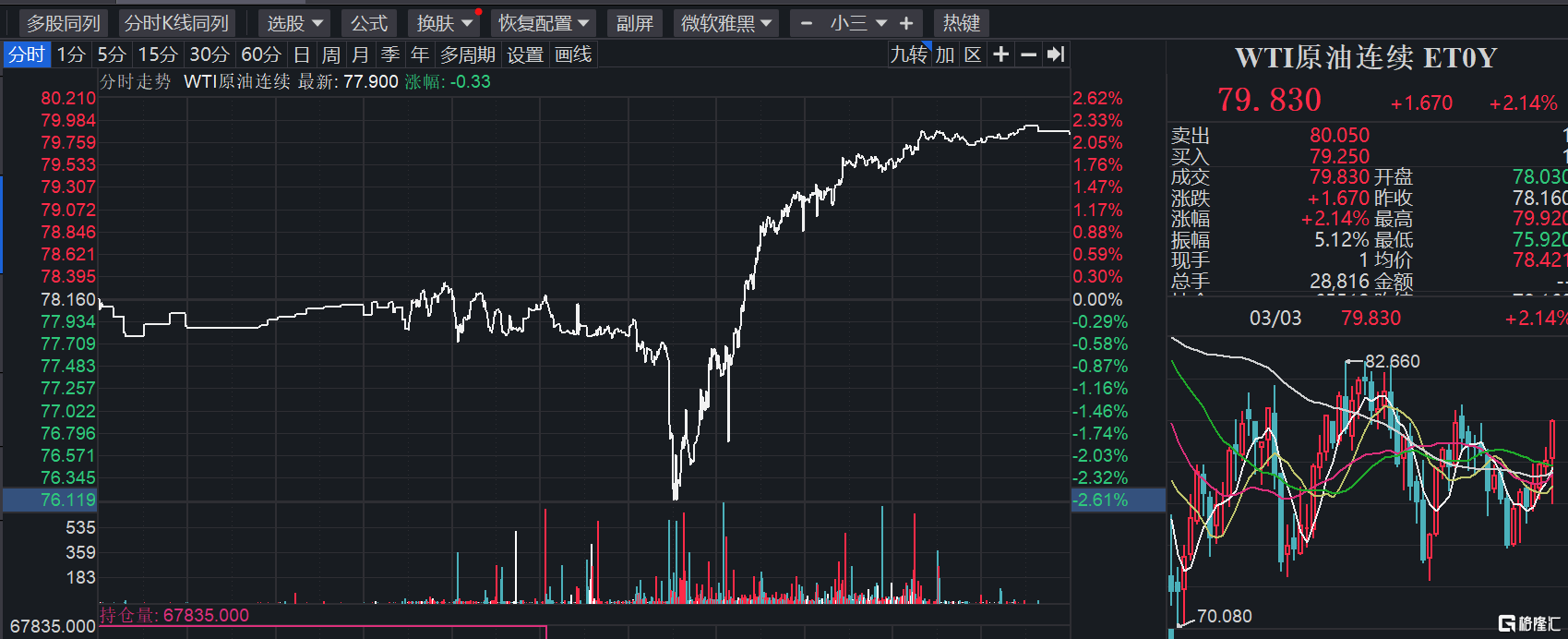Toggle the 加 overlay button
The height and width of the screenshot is (639, 1568).
(944, 54)
